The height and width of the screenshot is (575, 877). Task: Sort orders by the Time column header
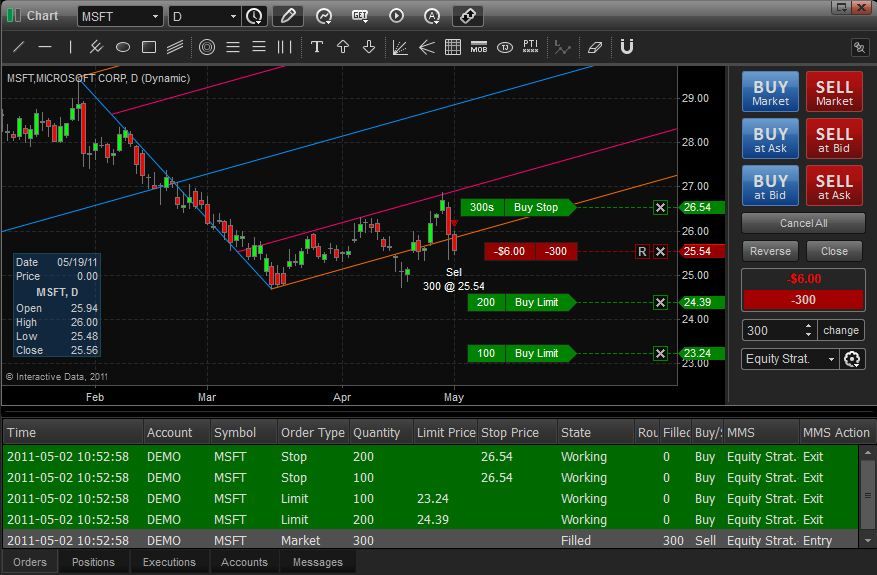pos(73,432)
